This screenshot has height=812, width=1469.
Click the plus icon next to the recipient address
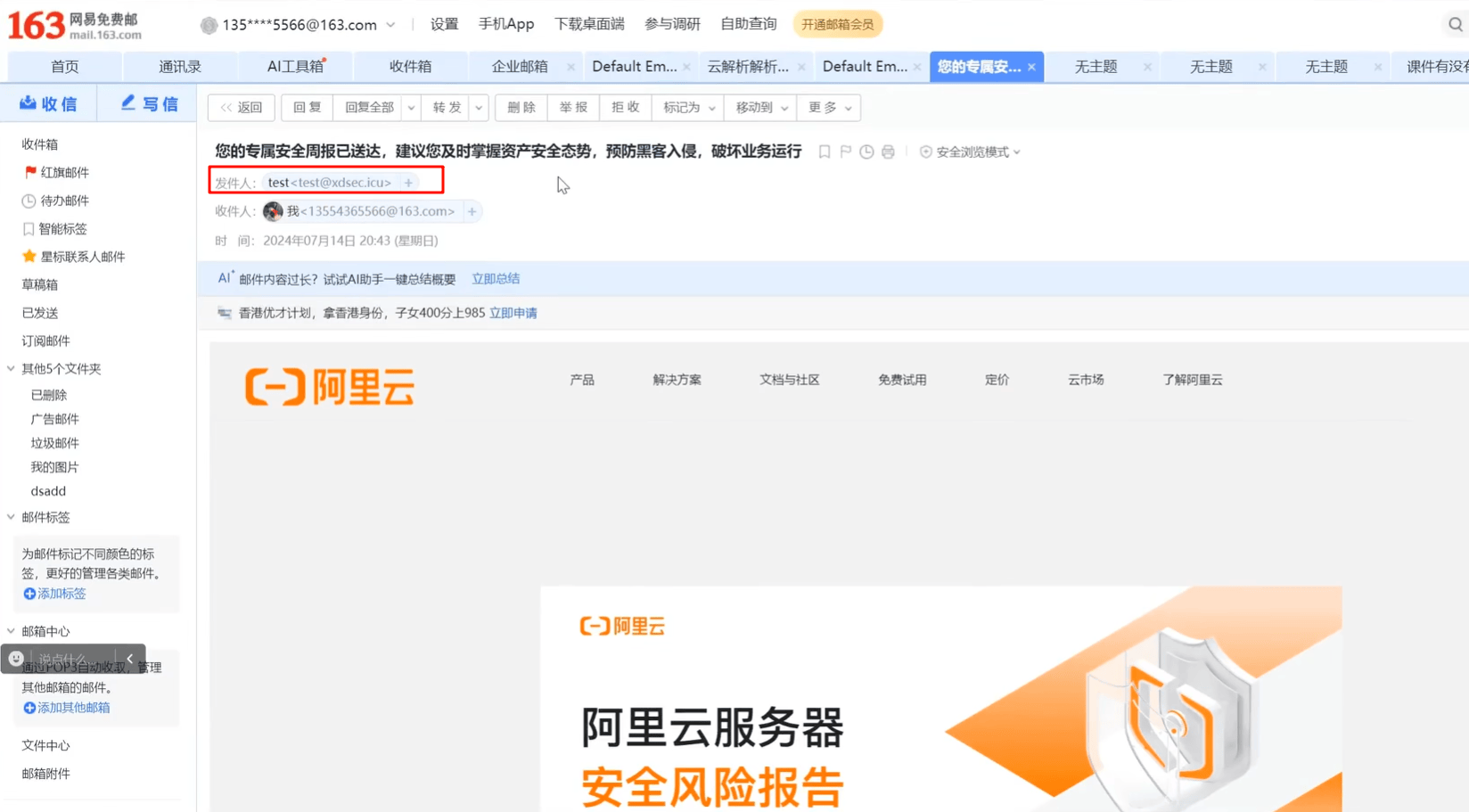472,211
